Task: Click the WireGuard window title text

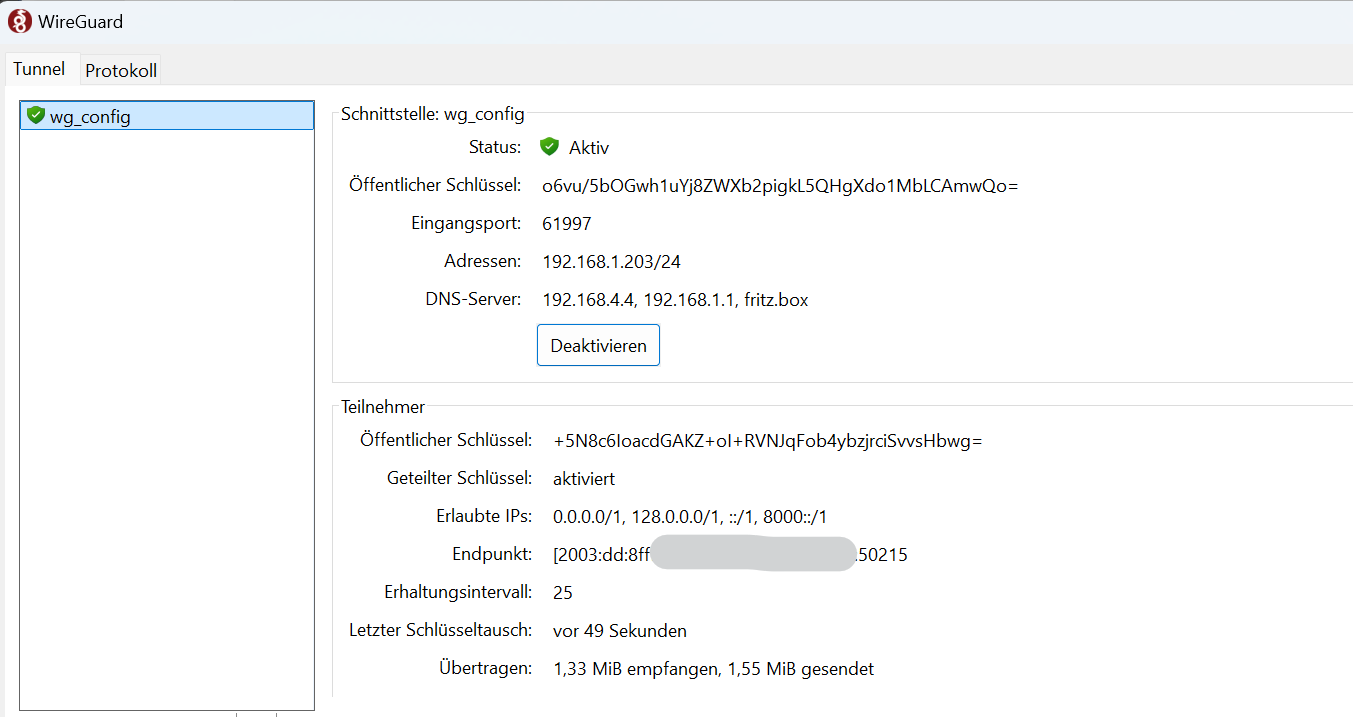Action: click(81, 21)
